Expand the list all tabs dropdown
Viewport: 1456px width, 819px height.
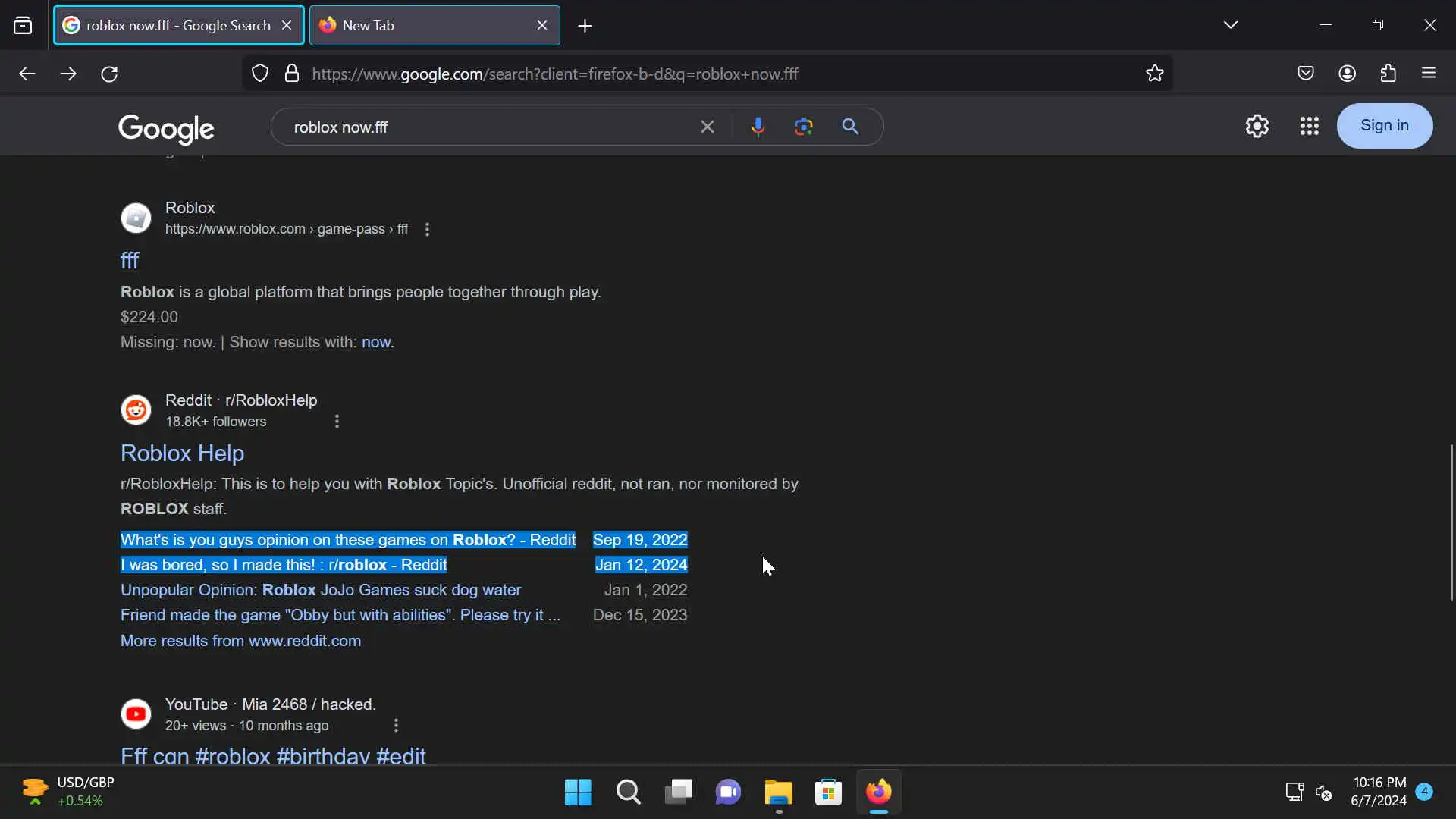point(1230,25)
